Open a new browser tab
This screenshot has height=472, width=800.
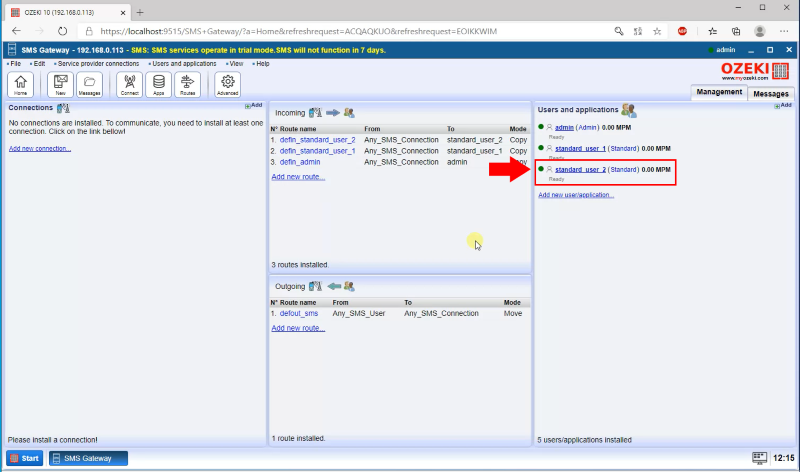click(140, 12)
